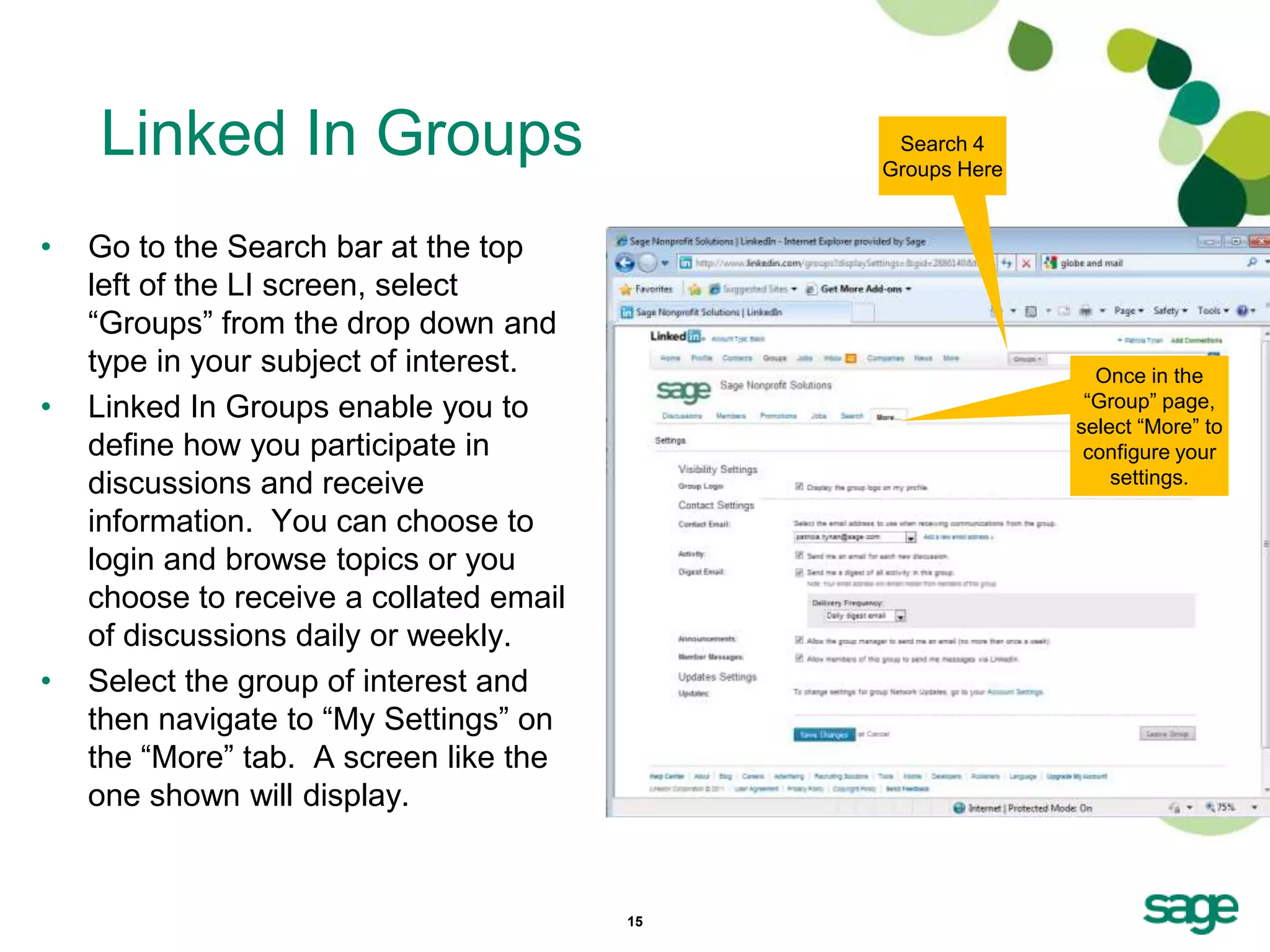Toggle 'Display the group logo on my profile'
This screenshot has height=952, width=1270.
(x=799, y=487)
